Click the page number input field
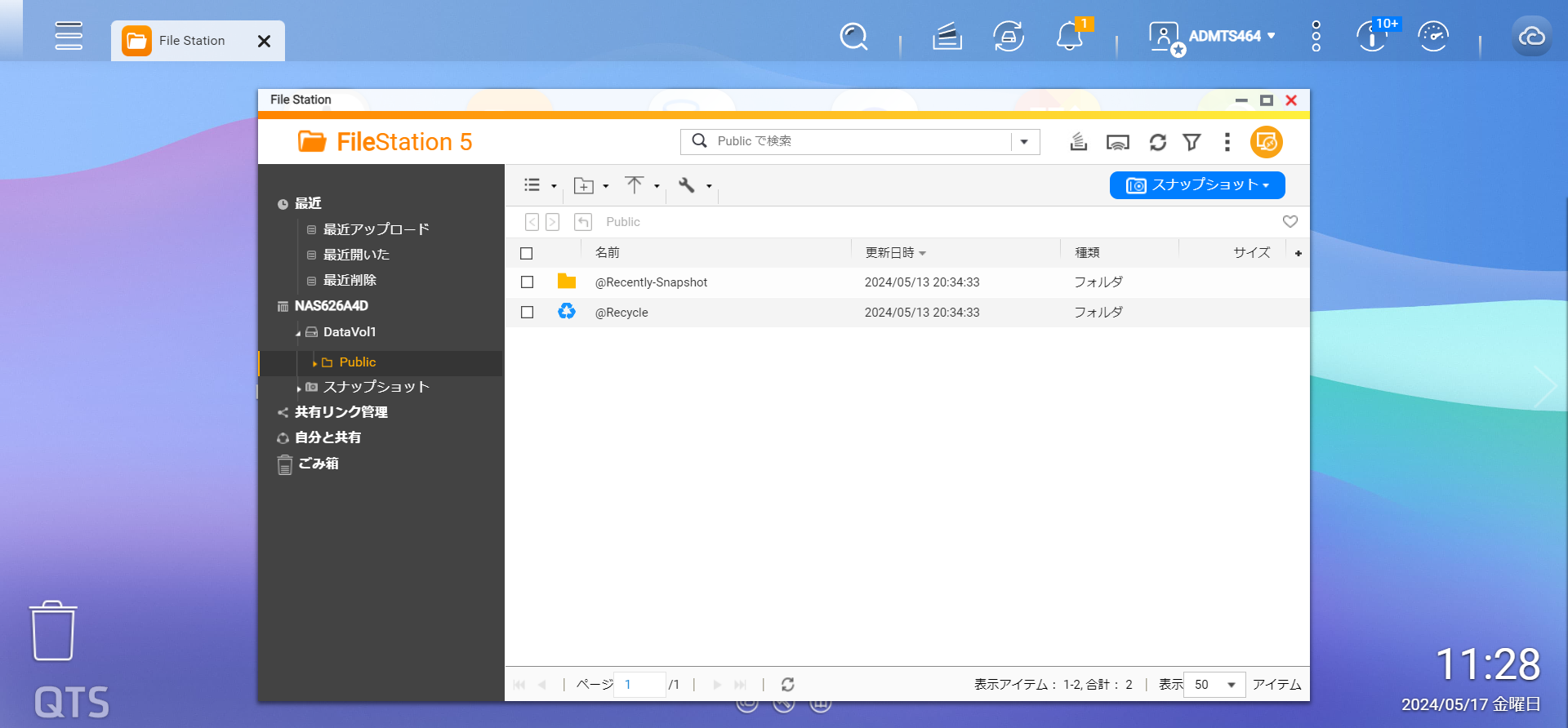 point(639,685)
